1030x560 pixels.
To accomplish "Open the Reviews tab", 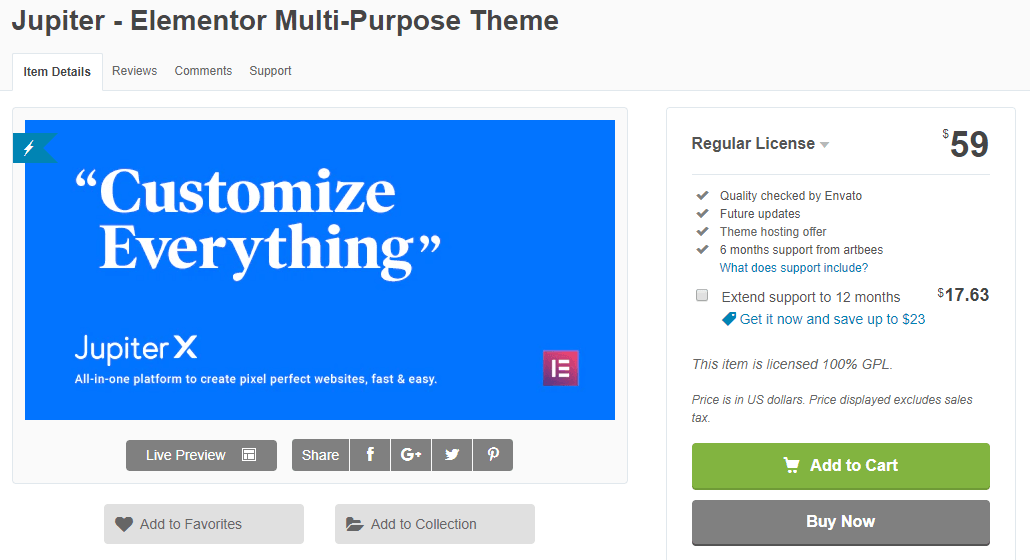I will click(x=135, y=71).
